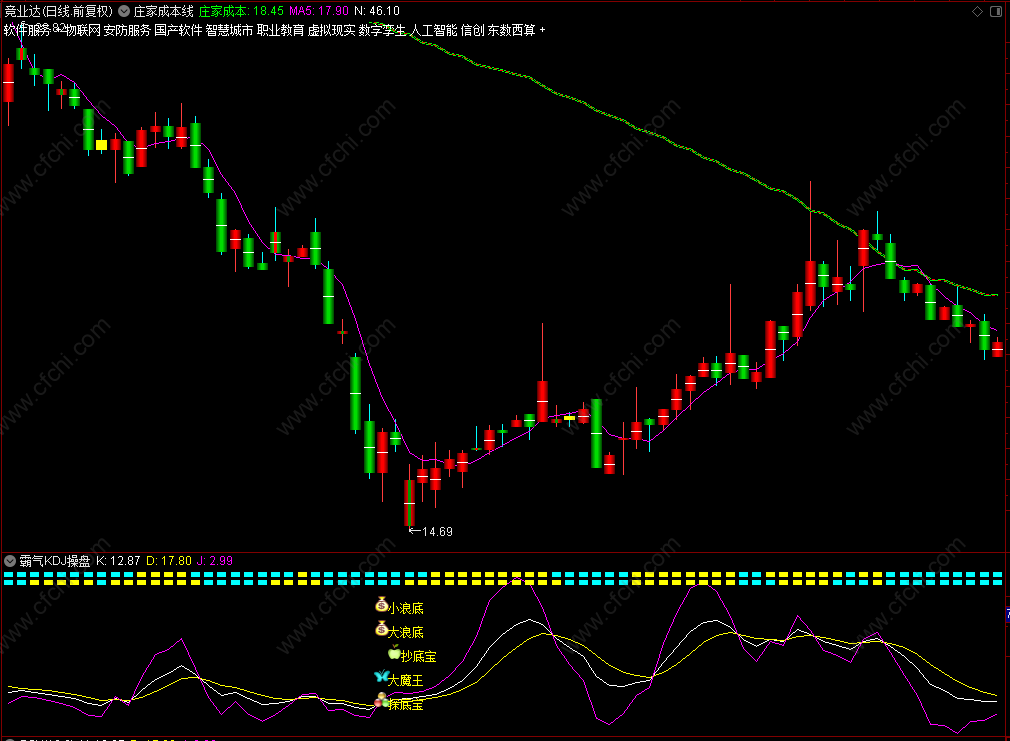The width and height of the screenshot is (1010, 741).
Task: Open the main chart indicator dropdown beside 竞业达
Action: 124,11
